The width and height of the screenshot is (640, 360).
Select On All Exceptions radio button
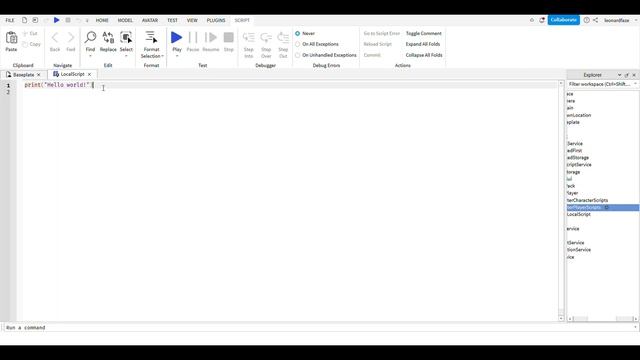(x=298, y=44)
